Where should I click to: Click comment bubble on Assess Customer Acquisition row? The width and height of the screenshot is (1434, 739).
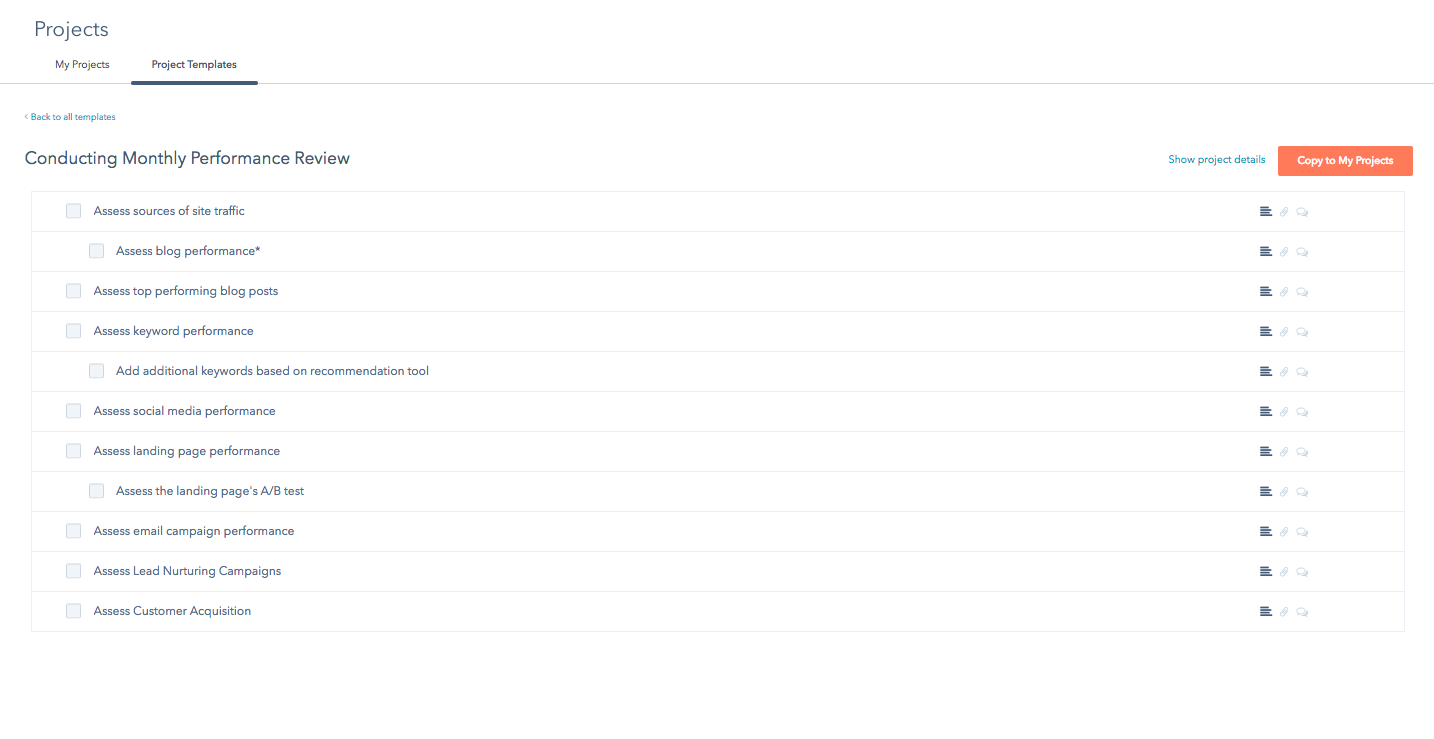click(x=1302, y=611)
